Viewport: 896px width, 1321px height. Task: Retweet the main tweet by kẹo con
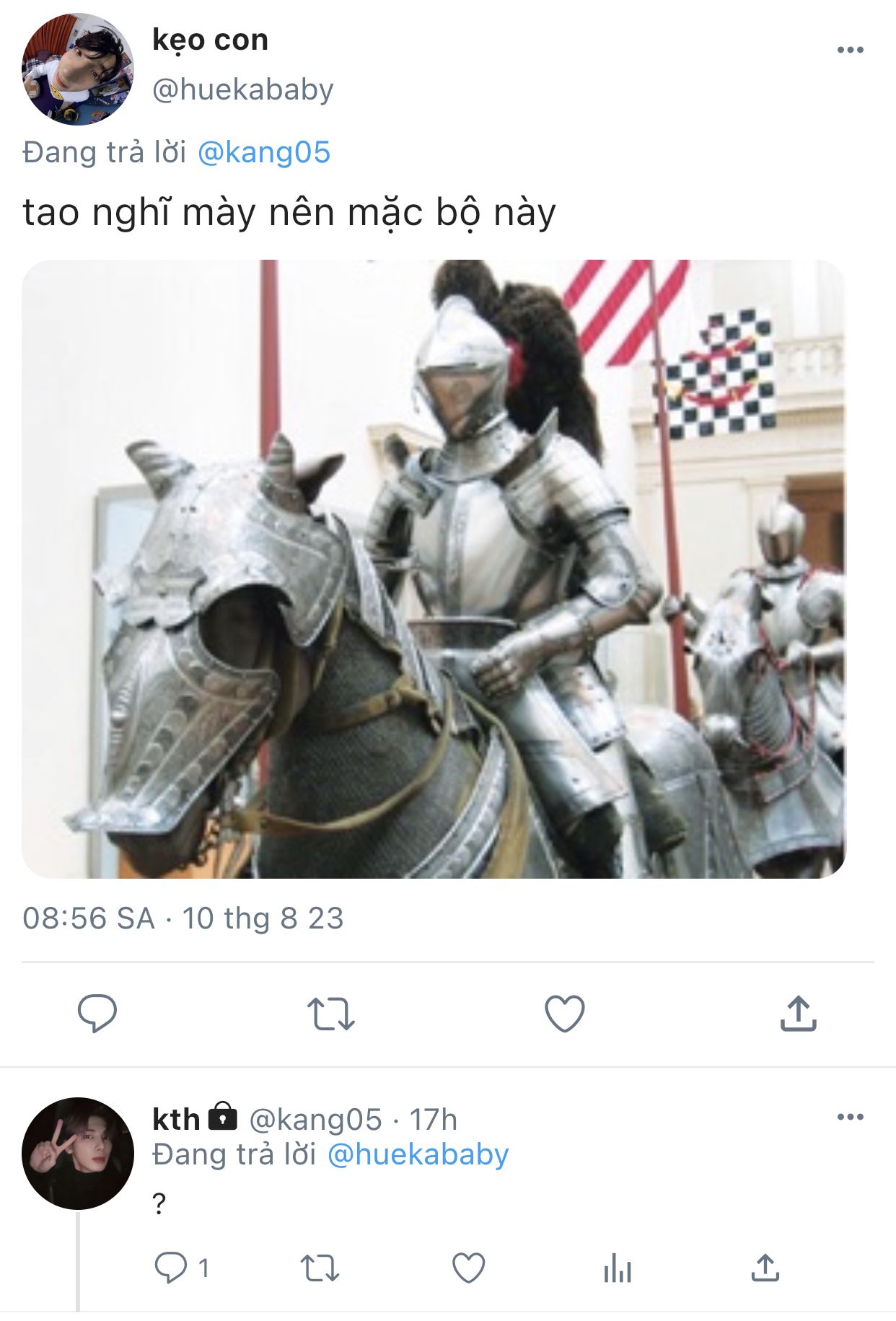[x=330, y=1014]
